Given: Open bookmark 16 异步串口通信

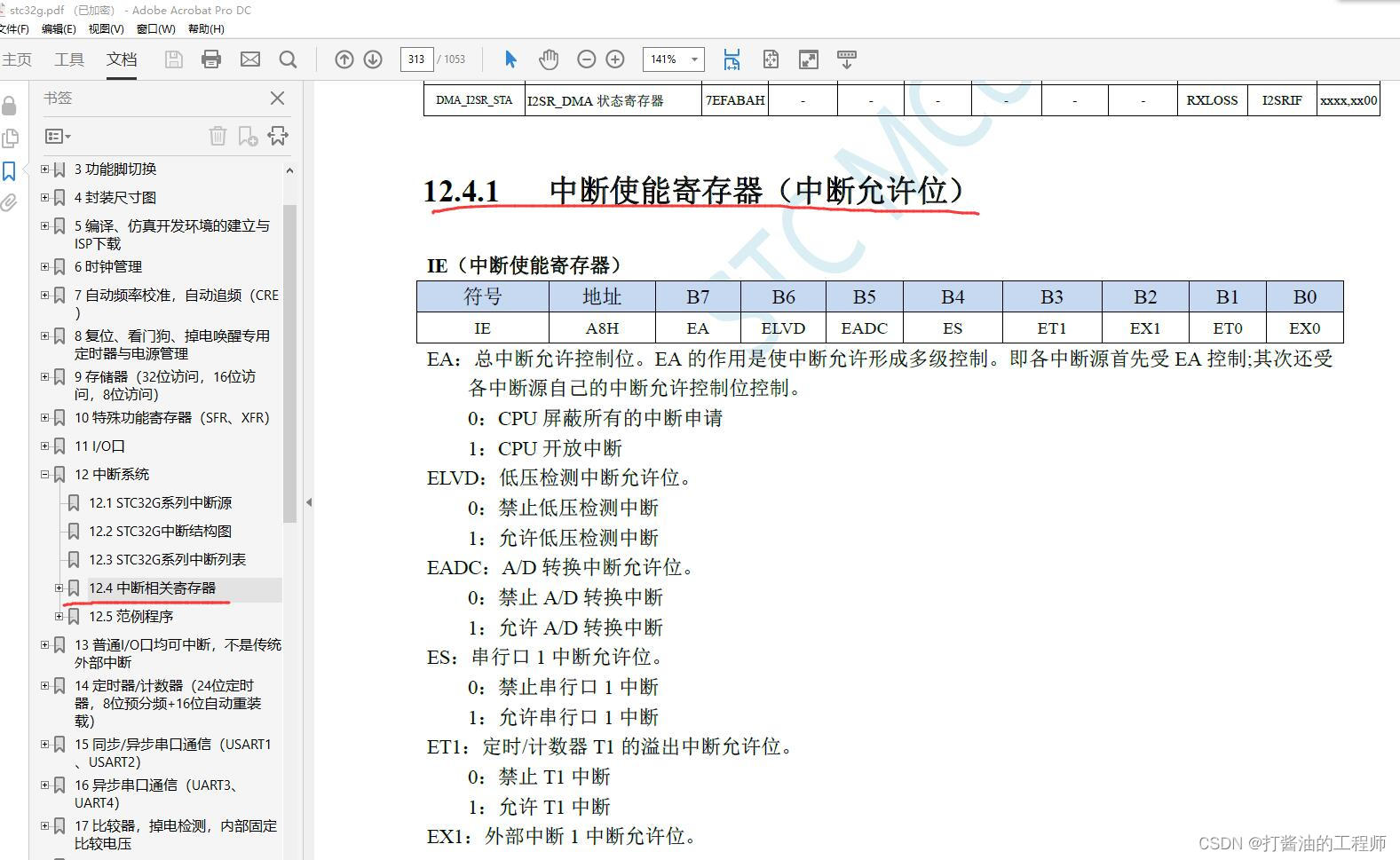Looking at the screenshot, I should pyautogui.click(x=157, y=793).
